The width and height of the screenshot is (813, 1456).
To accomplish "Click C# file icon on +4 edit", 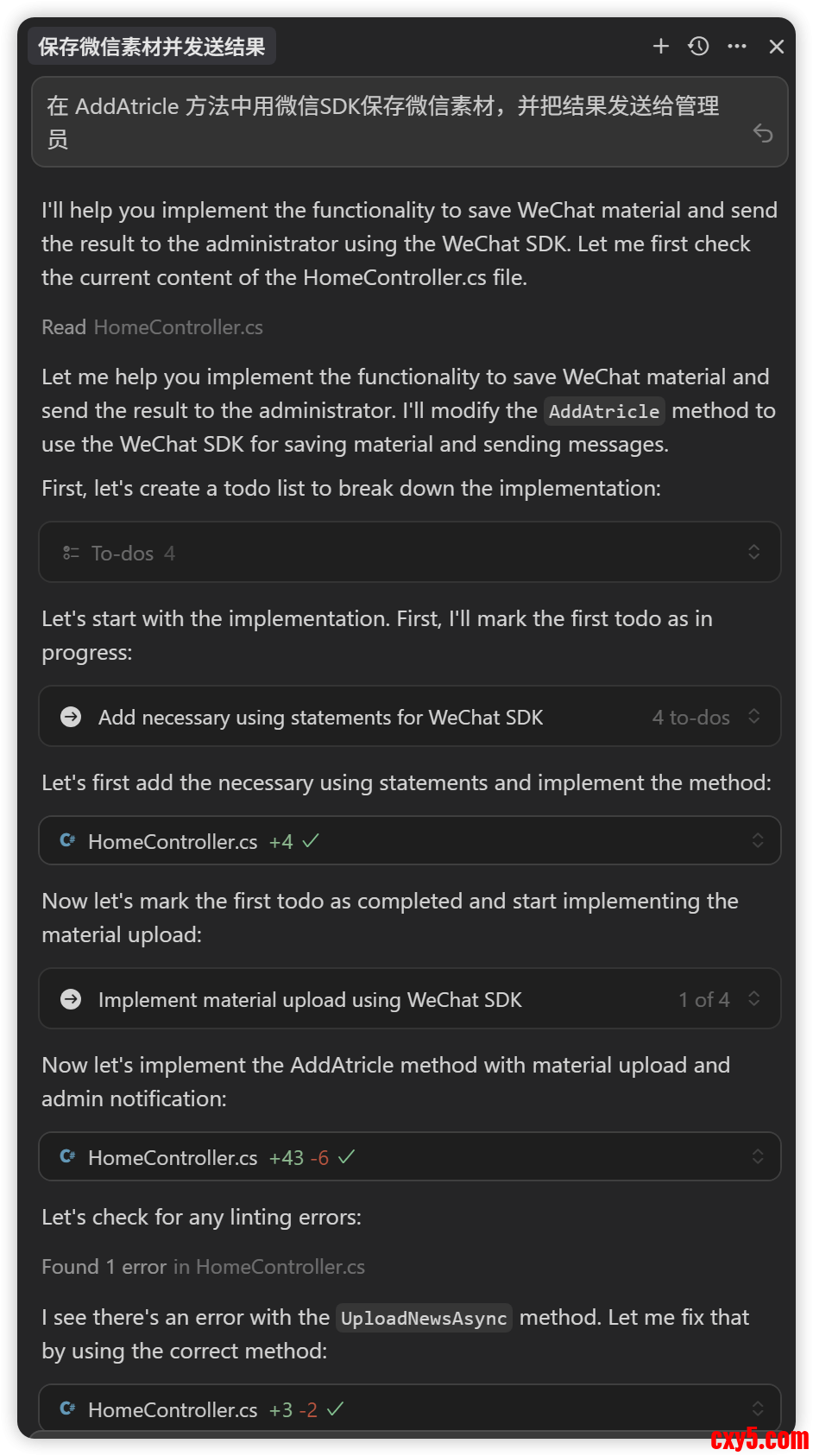I will pos(67,840).
